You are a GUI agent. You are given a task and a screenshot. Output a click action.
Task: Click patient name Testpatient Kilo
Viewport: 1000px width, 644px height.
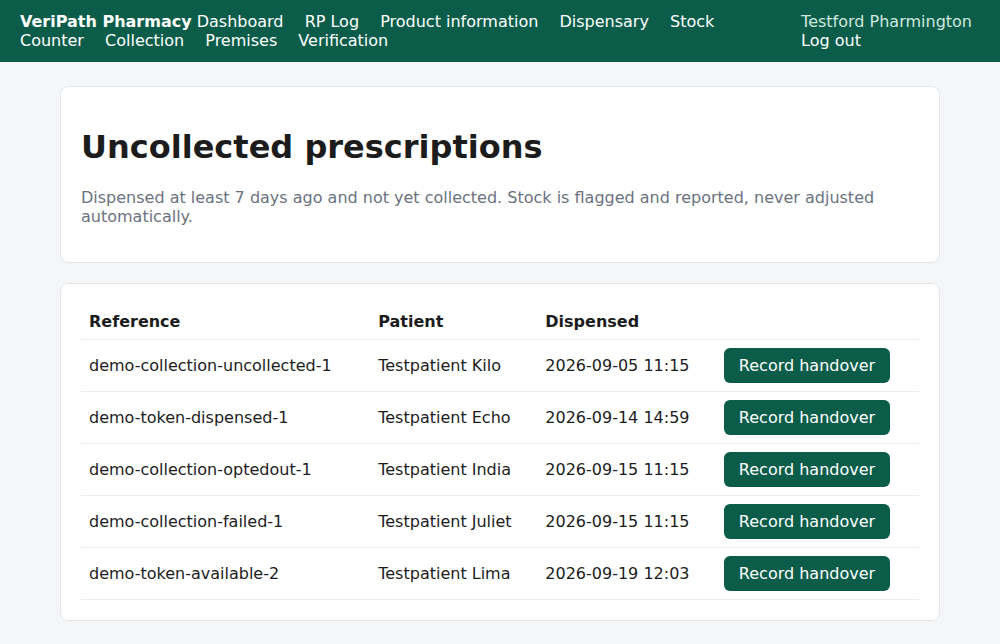(439, 365)
